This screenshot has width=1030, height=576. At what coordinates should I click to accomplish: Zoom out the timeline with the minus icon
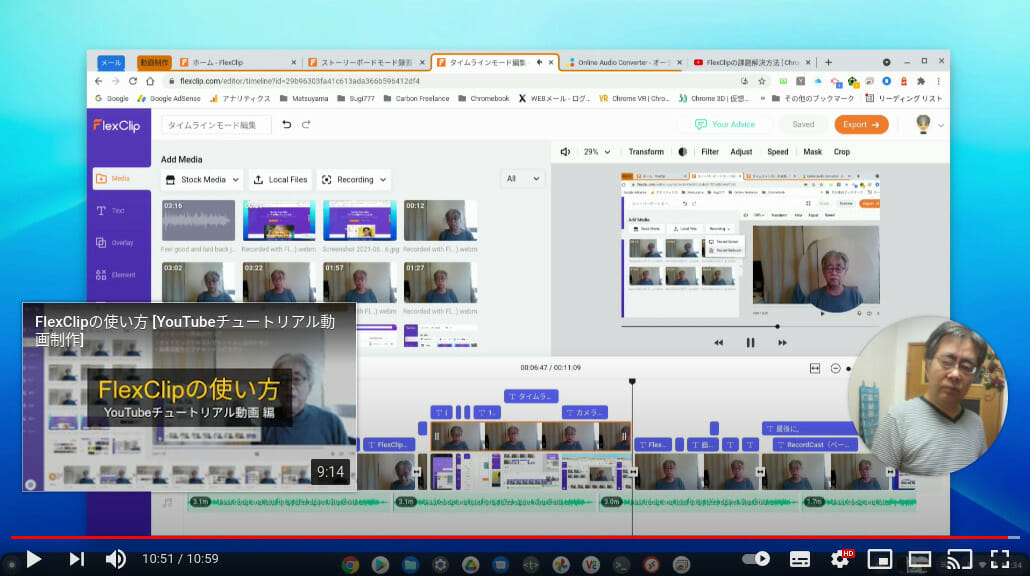(836, 368)
